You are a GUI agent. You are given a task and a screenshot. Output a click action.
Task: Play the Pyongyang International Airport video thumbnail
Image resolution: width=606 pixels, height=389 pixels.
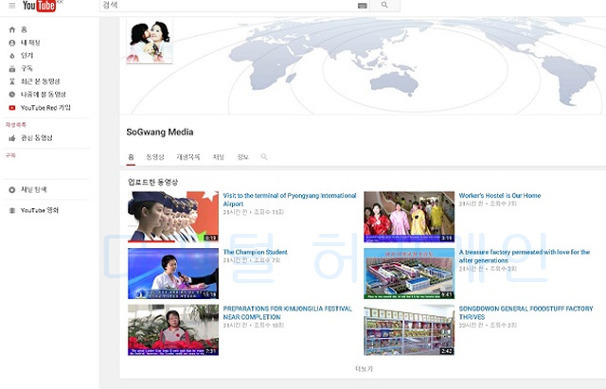point(173,217)
